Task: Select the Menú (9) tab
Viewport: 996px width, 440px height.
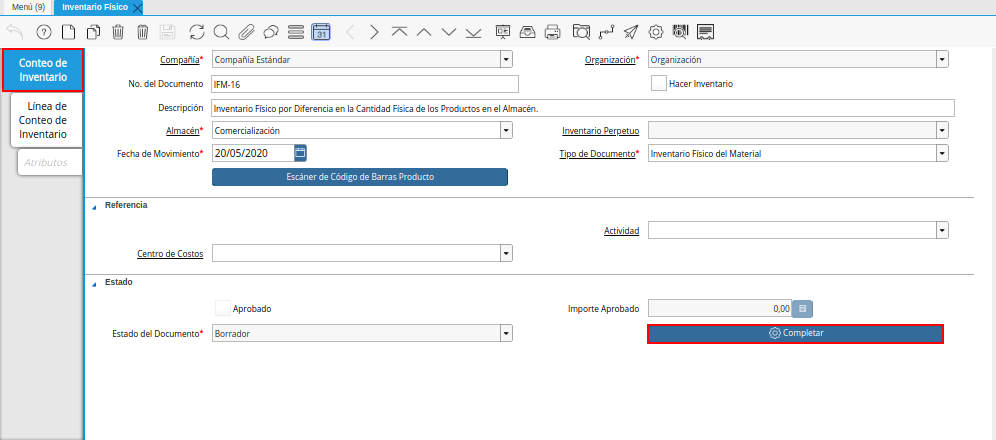Action: click(x=27, y=7)
